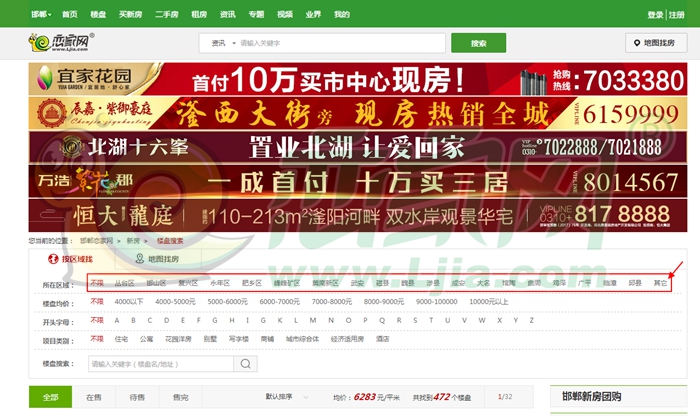Filter region by 永年区
Viewport: 700px width, 416px height.
[x=220, y=283]
